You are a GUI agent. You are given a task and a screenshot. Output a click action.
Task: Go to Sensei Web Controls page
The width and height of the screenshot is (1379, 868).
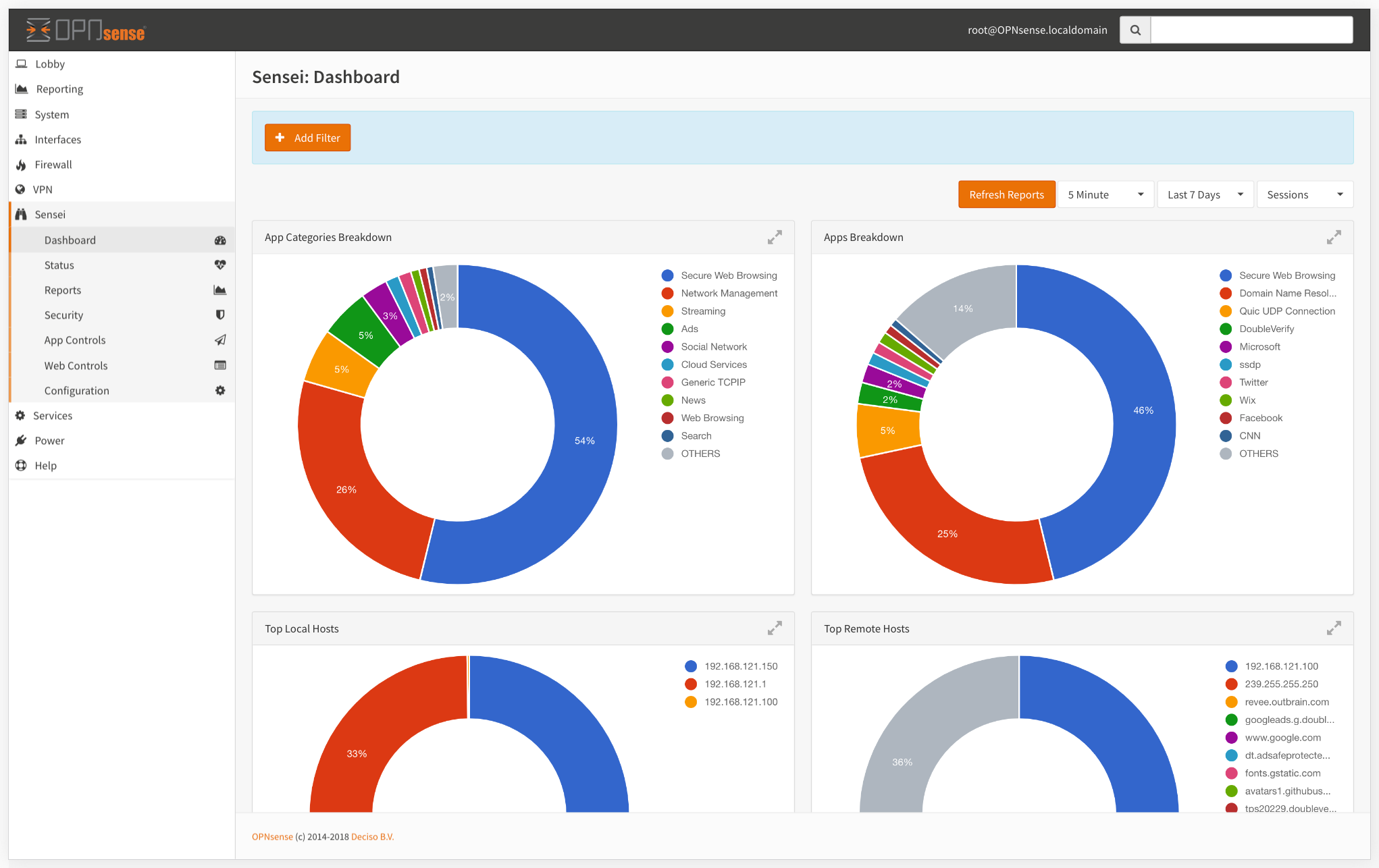[123, 365]
